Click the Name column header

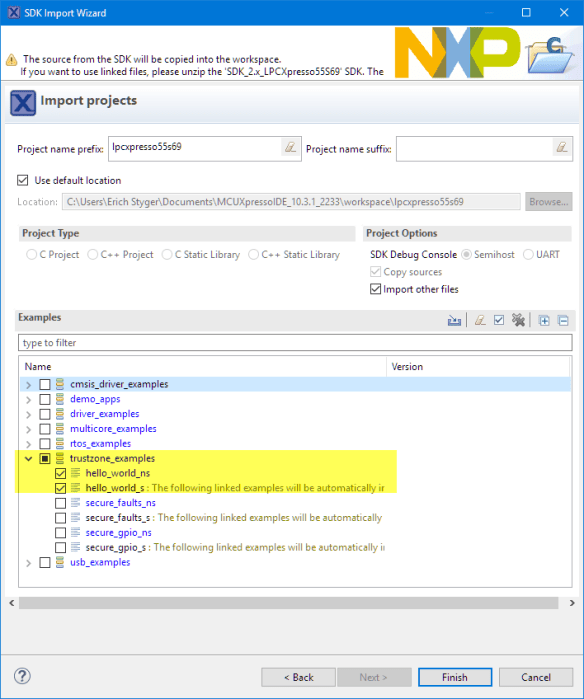[203, 366]
